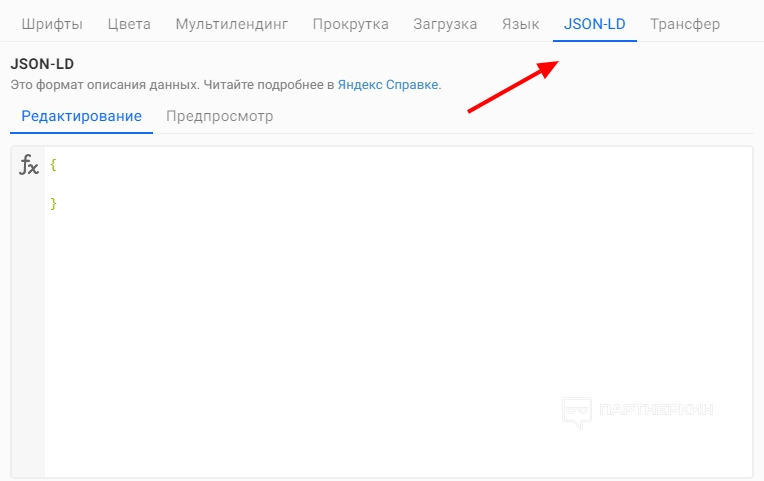The width and height of the screenshot is (764, 481).
Task: Click the closing curly brace line
Action: 53,203
